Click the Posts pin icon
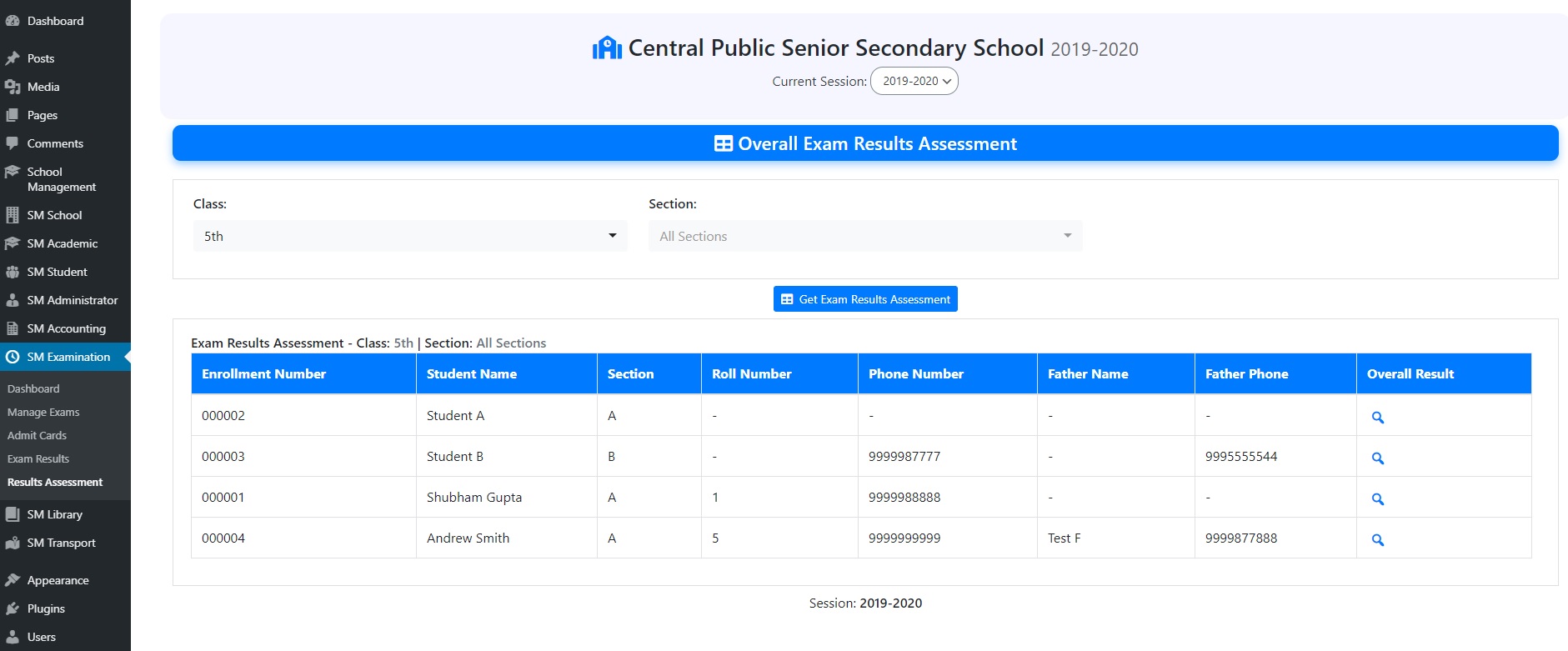Viewport: 1568px width, 651px height. [x=13, y=58]
